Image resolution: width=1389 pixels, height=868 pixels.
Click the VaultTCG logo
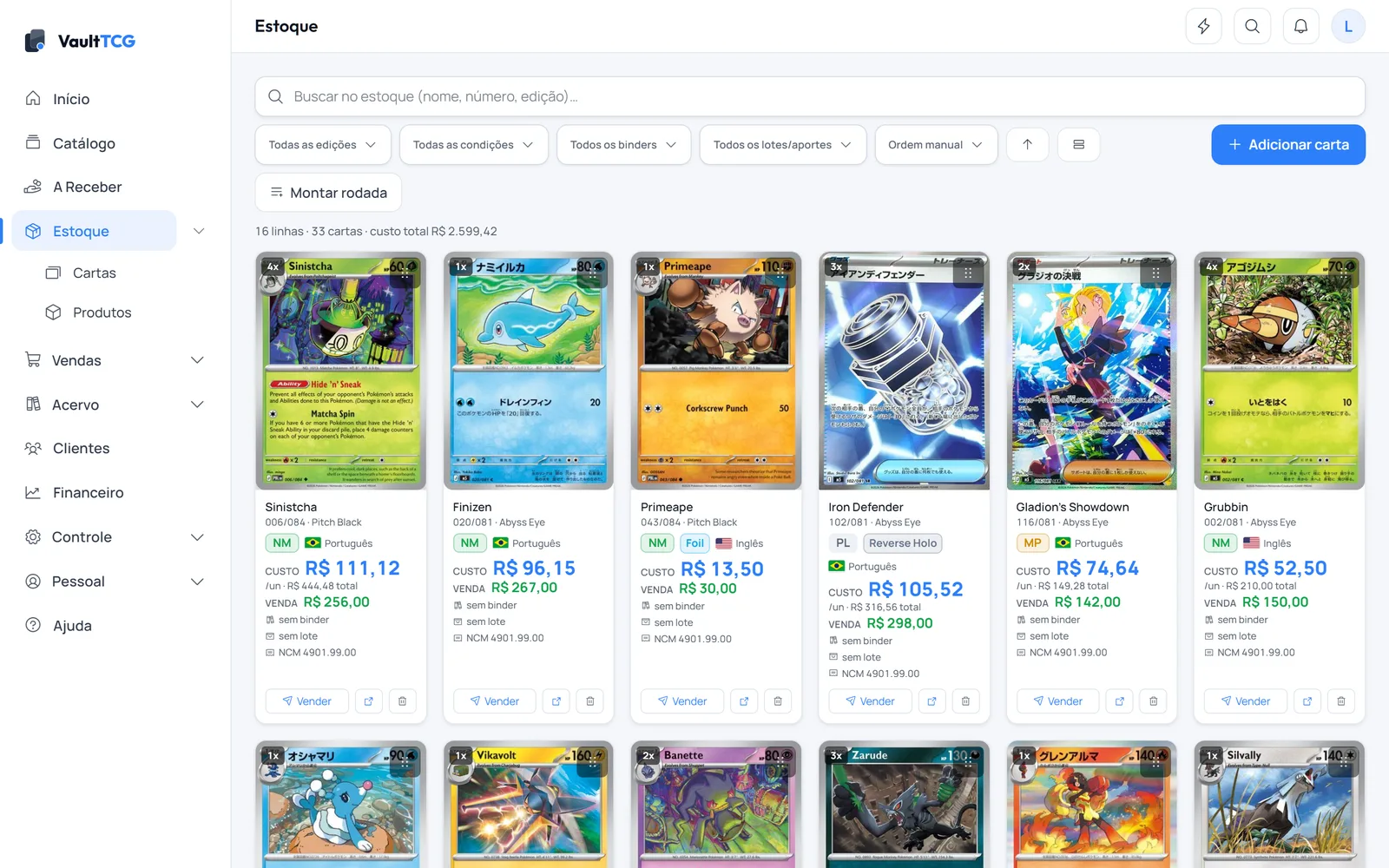coord(80,41)
